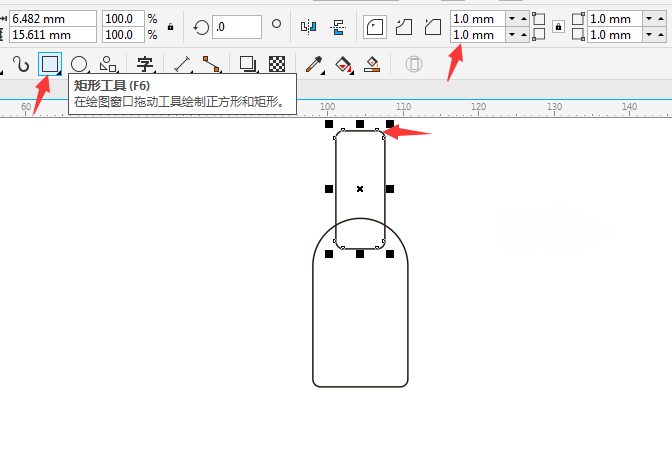
Task: Select the Parallel Dimension tool
Action: (x=183, y=64)
